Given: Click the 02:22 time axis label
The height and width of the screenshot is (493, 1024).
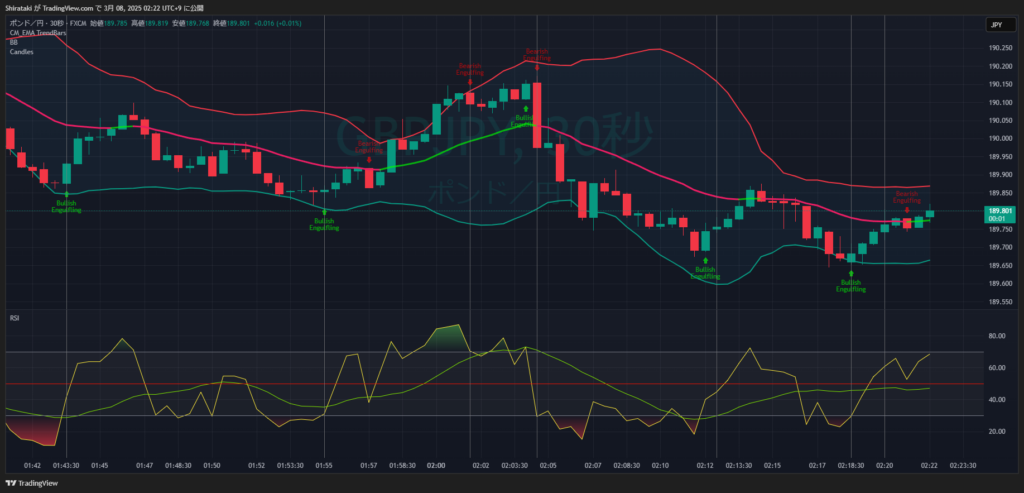Looking at the screenshot, I should pos(929,466).
